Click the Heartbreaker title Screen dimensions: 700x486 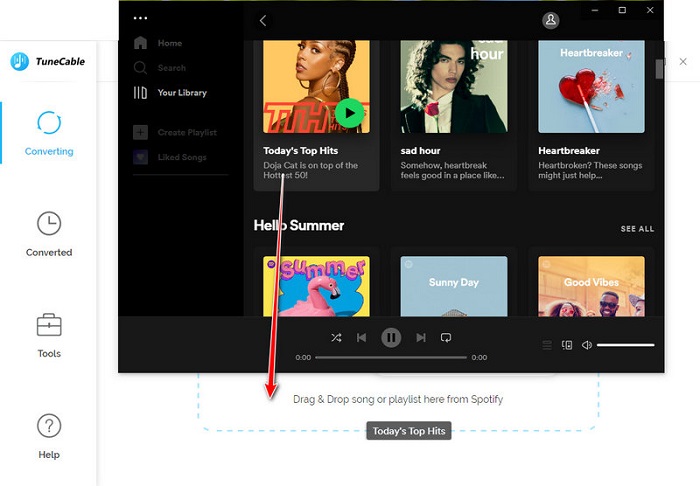tap(569, 151)
